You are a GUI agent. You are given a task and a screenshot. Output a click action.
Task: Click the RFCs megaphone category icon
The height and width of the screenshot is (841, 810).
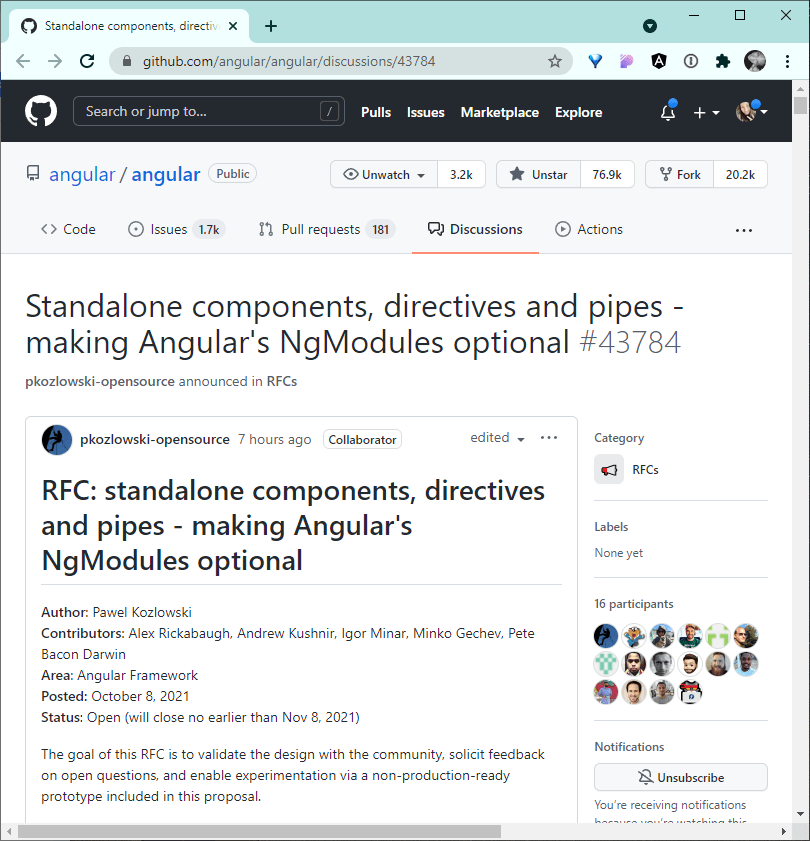point(609,469)
